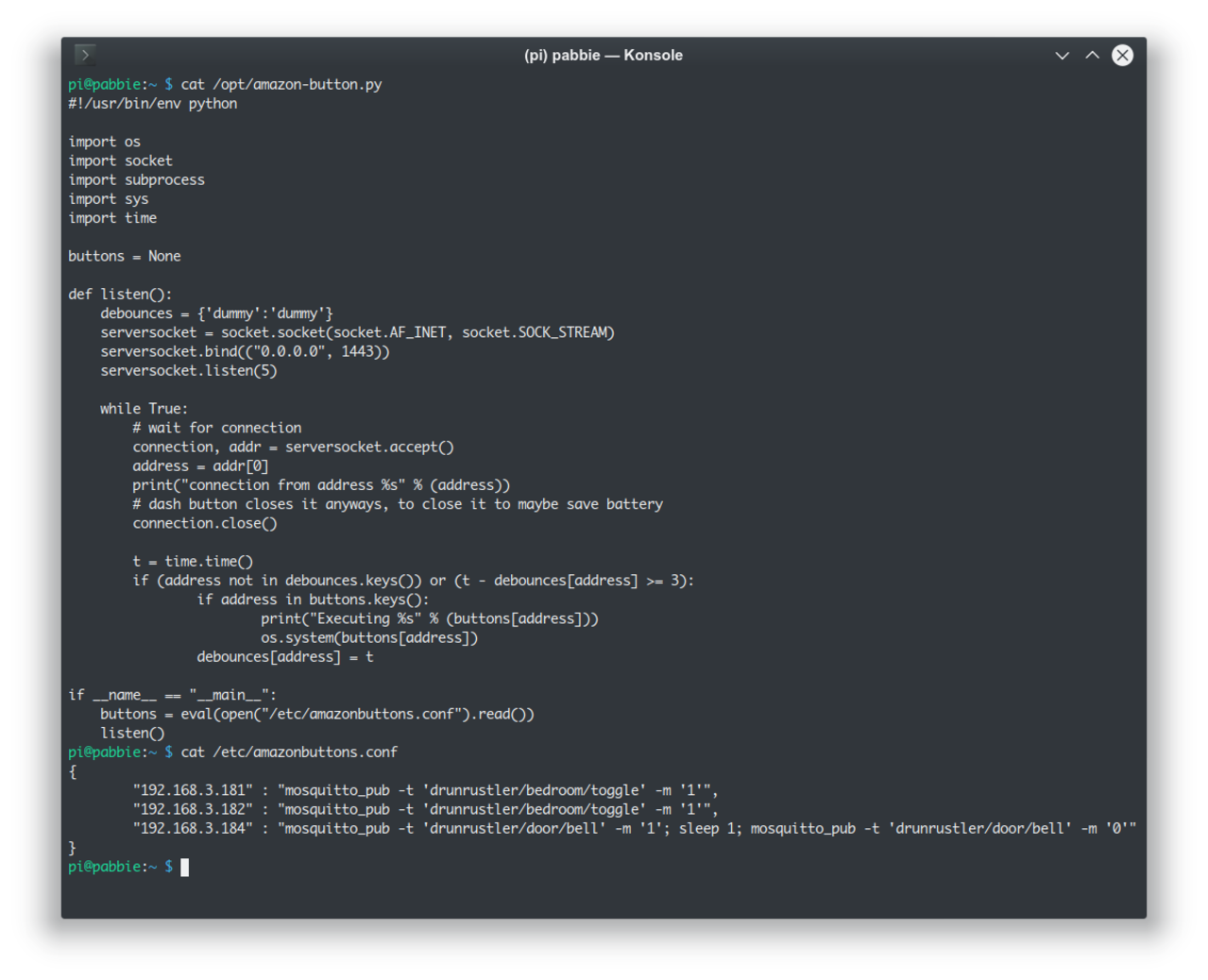Click the print Executing line
The width and height of the screenshot is (1208, 980).
(430, 618)
